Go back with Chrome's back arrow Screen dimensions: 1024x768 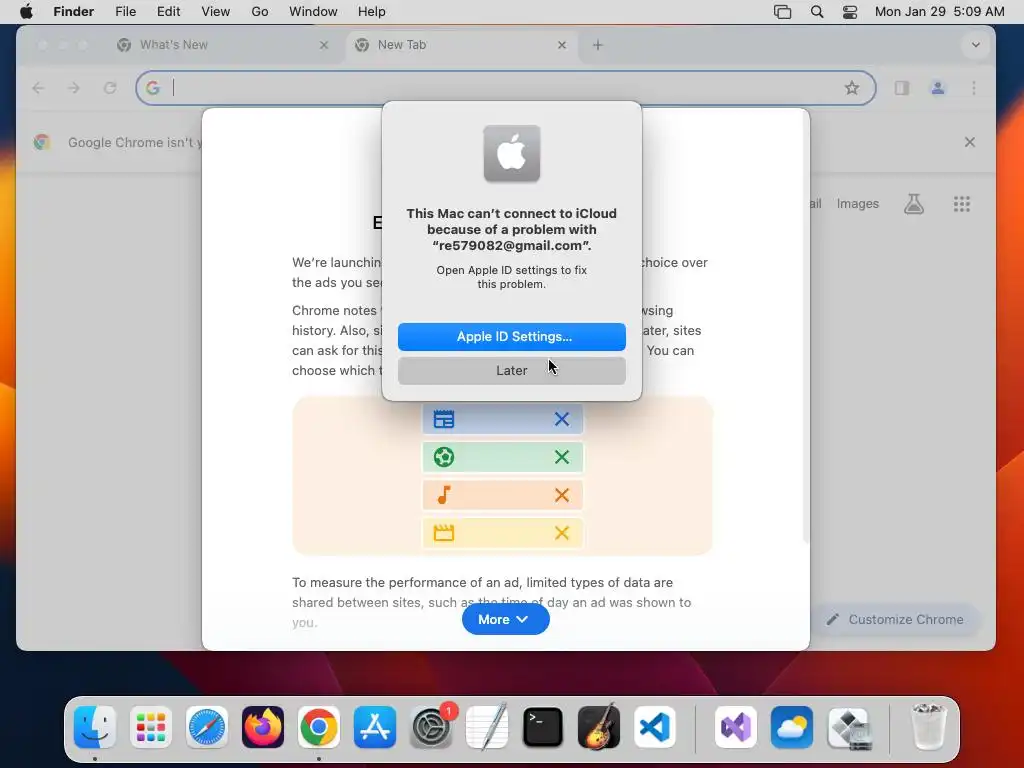(39, 88)
